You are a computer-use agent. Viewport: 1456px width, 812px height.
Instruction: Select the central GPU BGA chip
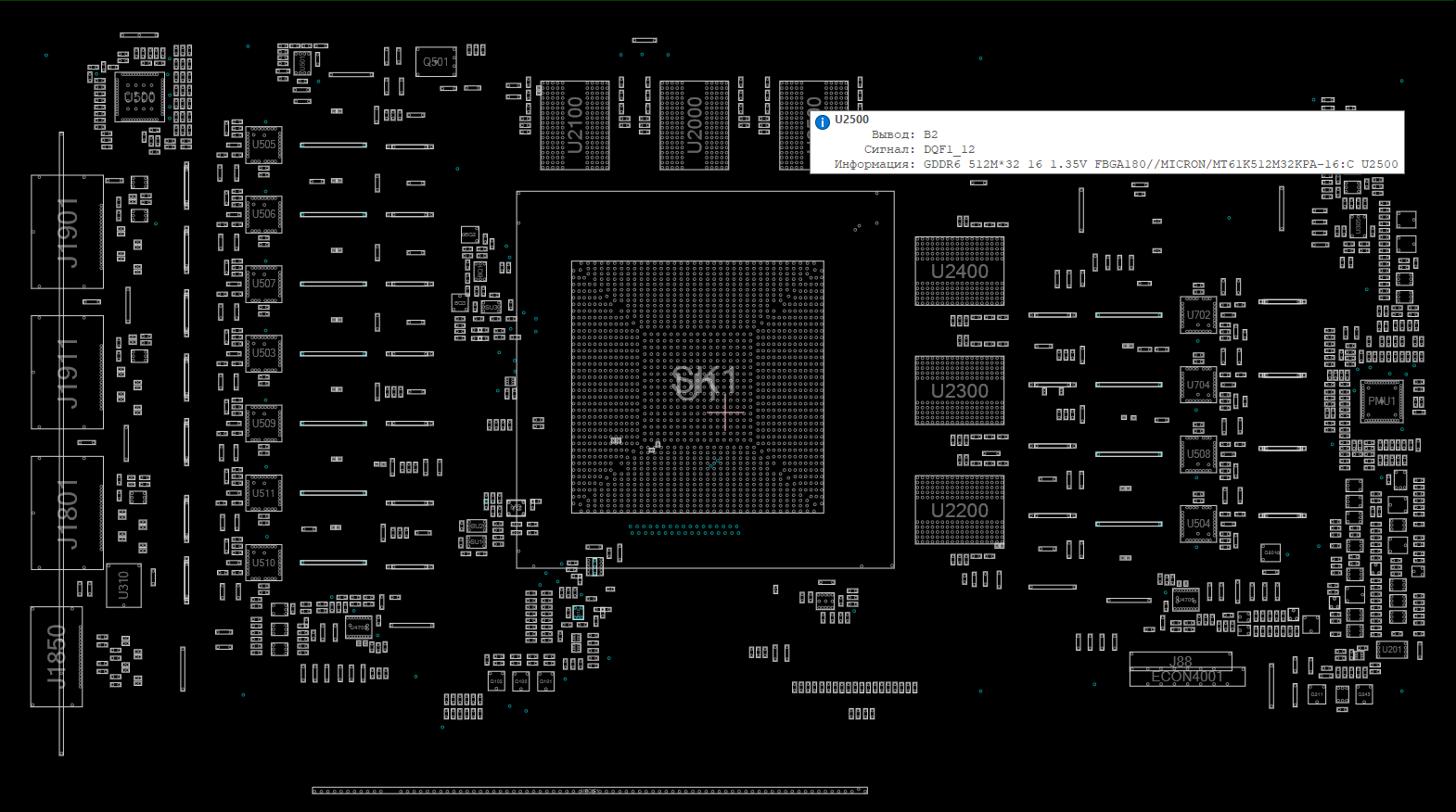pyautogui.click(x=697, y=387)
